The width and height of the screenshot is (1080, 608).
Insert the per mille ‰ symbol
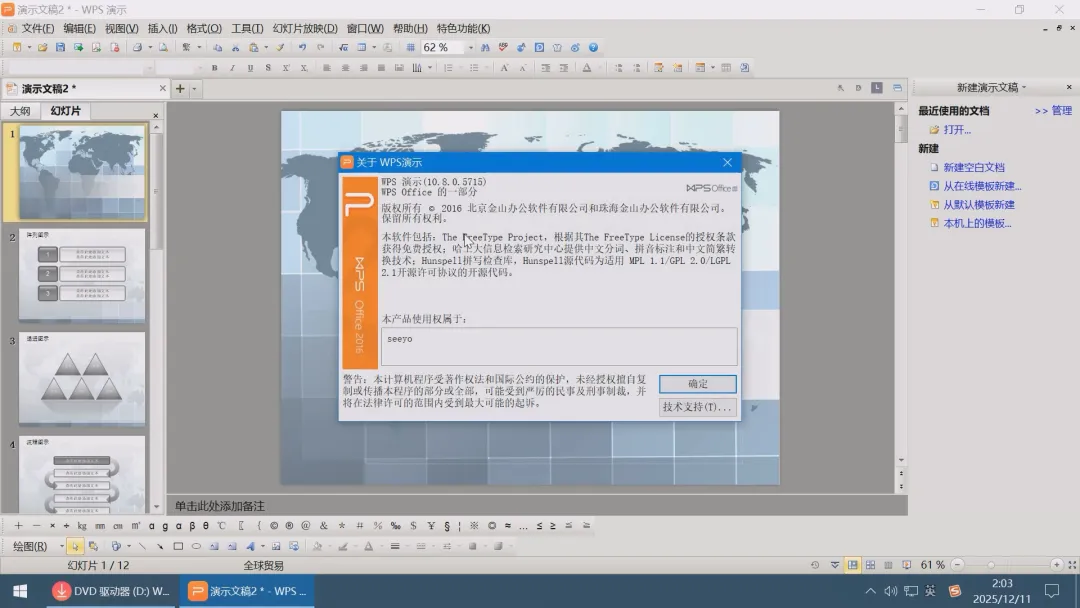click(395, 525)
